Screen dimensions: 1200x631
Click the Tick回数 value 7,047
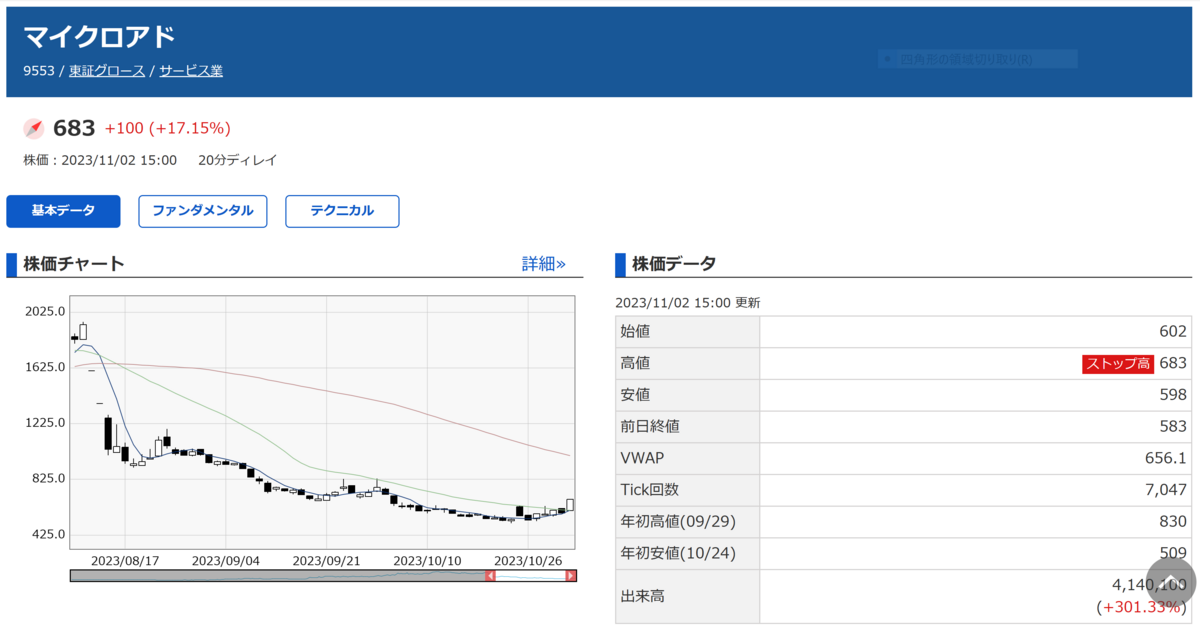click(1166, 489)
